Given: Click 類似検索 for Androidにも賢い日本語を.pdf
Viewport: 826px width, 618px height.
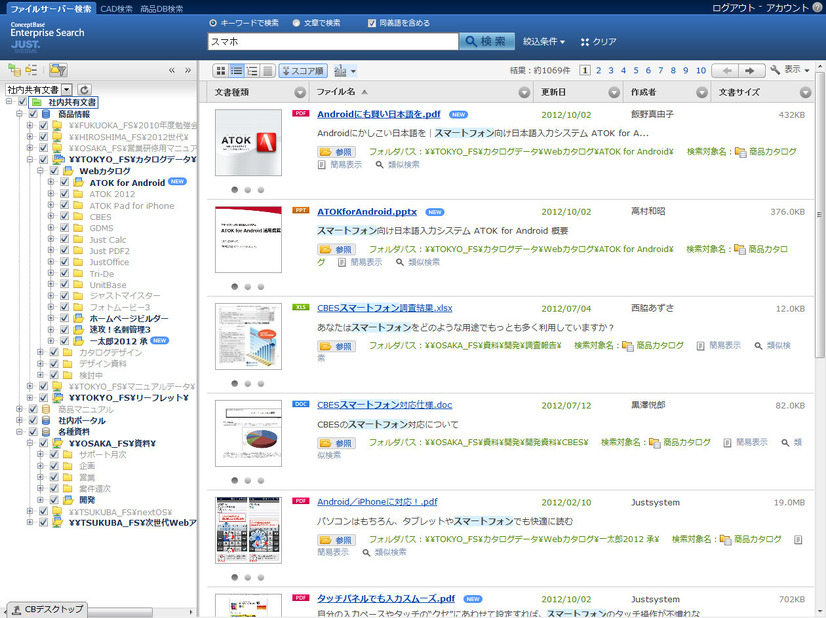Looking at the screenshot, I should click(398, 165).
